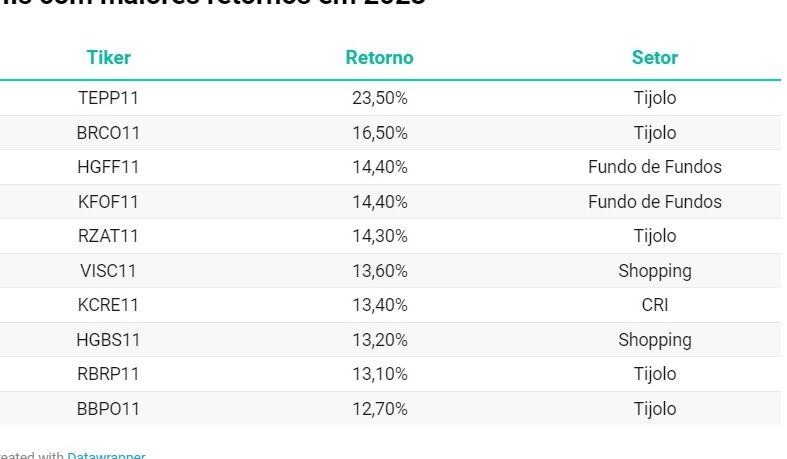Select the Setor column header

point(654,58)
